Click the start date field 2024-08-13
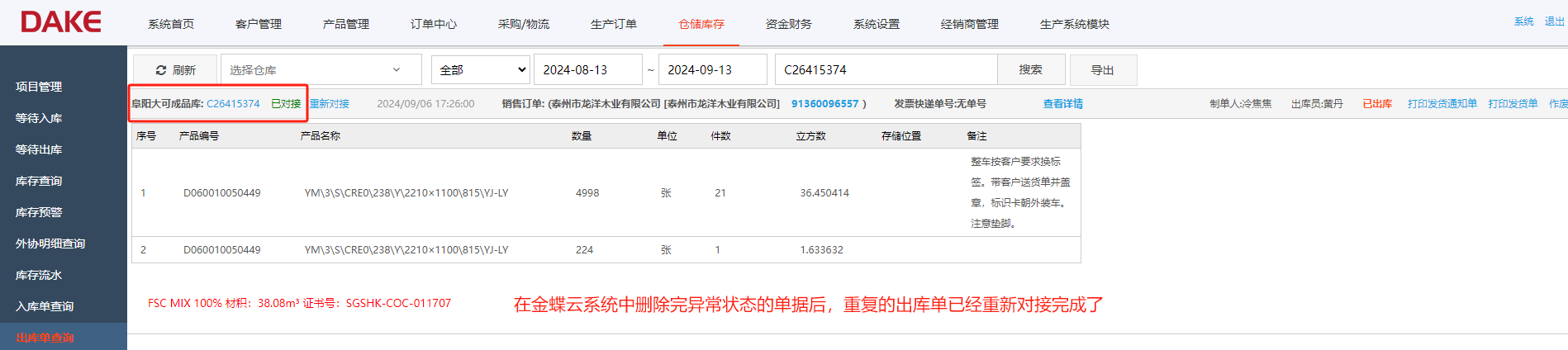This screenshot has width=1568, height=350. click(587, 70)
